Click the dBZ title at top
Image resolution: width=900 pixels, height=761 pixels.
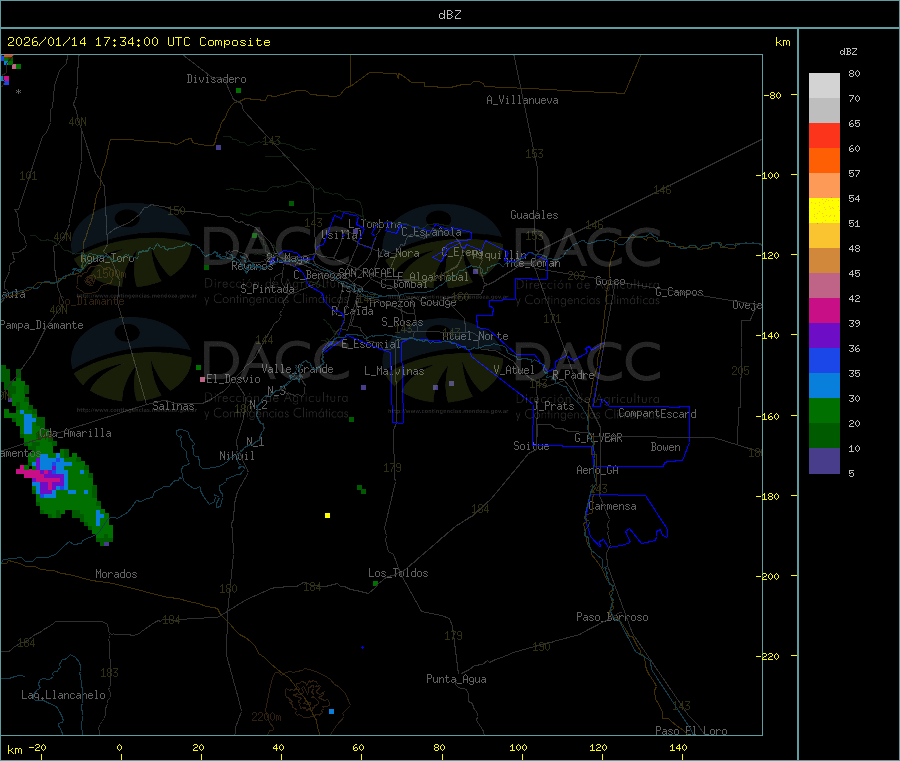[449, 15]
